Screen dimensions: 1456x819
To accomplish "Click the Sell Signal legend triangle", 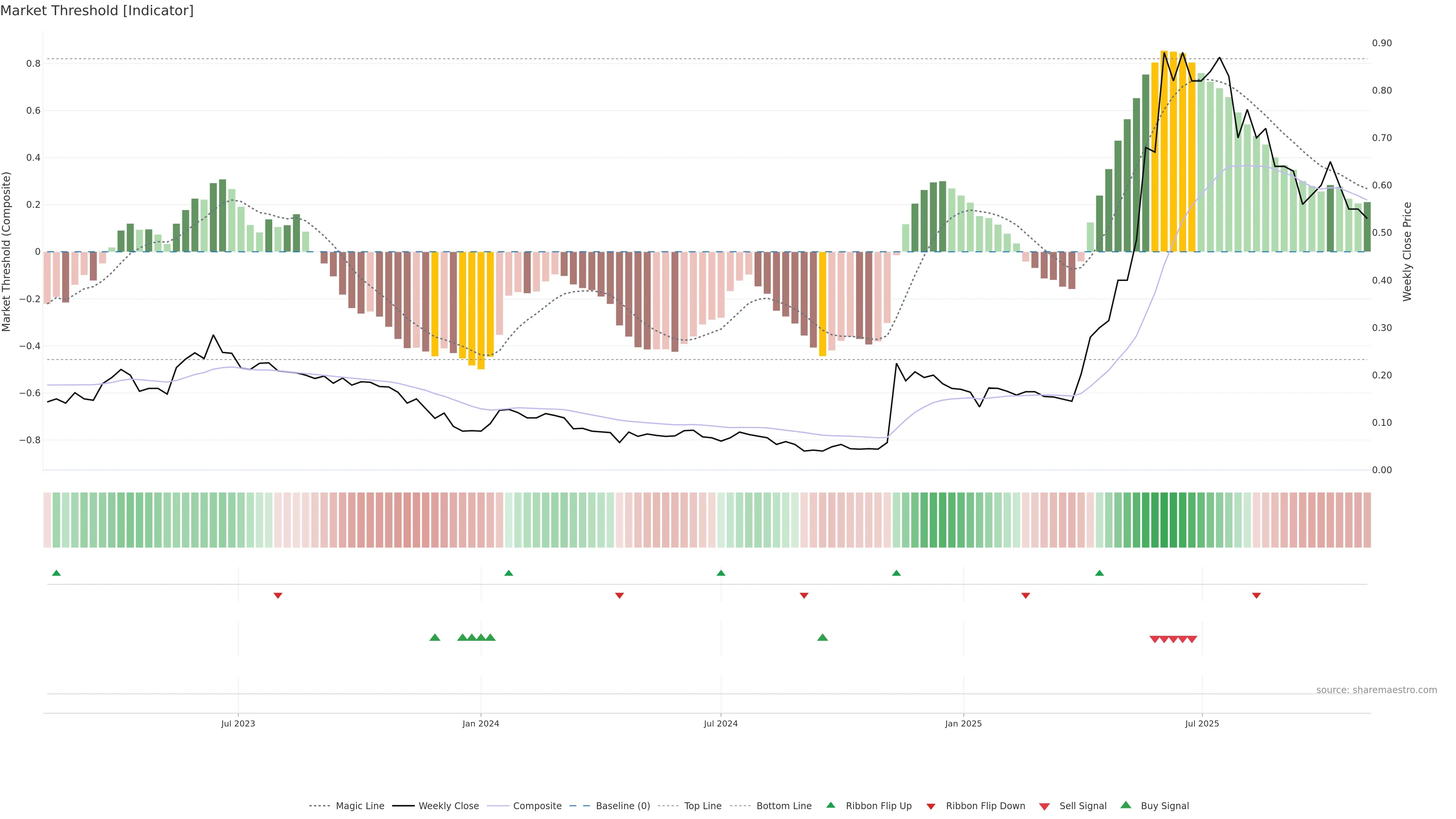I will (1045, 806).
